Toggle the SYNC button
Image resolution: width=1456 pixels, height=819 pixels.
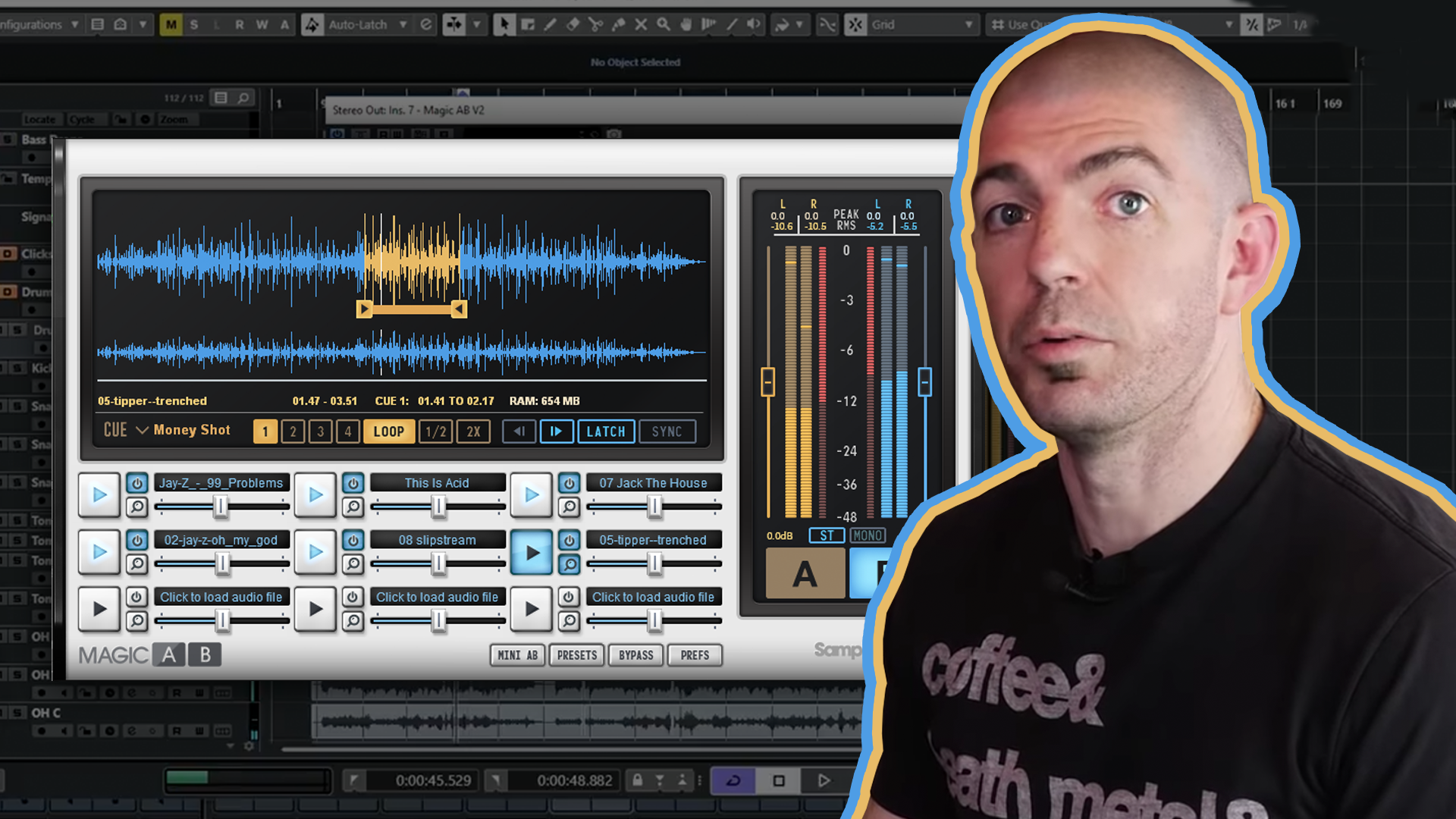click(667, 431)
